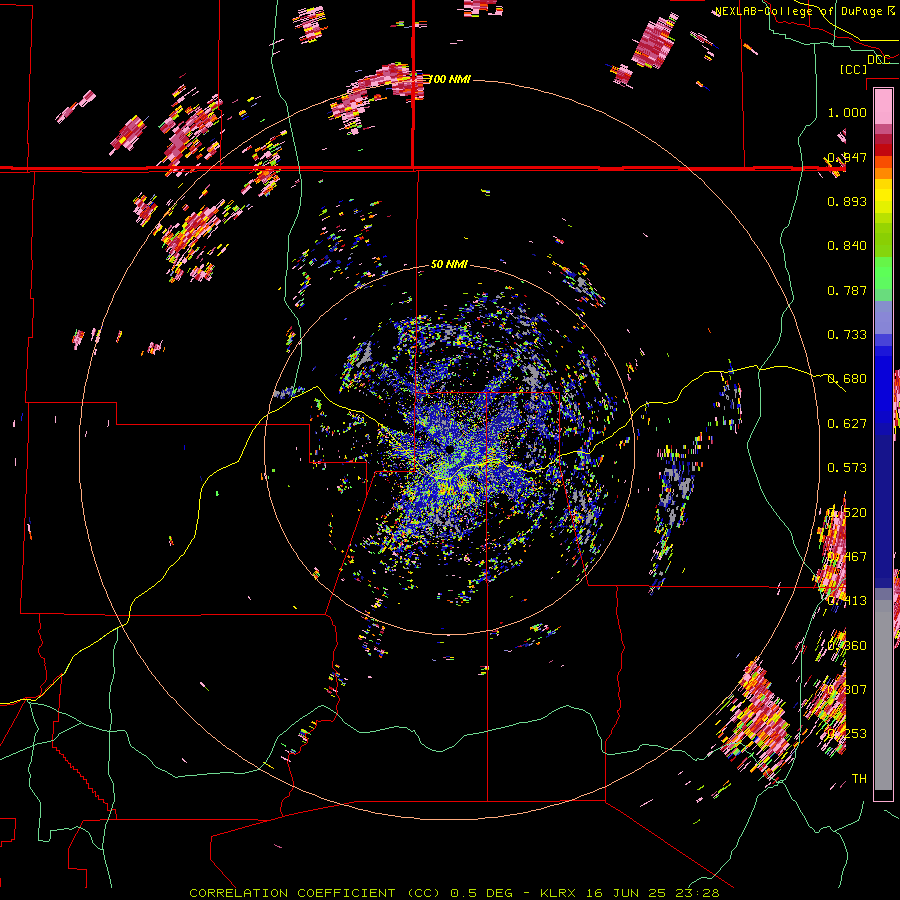Select the 0.893 value on the color scale

[x=847, y=201]
